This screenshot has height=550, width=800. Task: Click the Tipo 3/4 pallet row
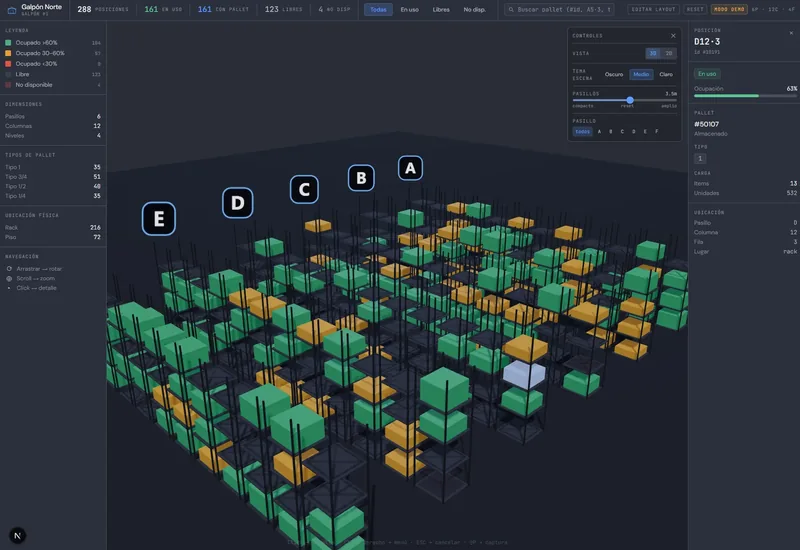(x=53, y=177)
